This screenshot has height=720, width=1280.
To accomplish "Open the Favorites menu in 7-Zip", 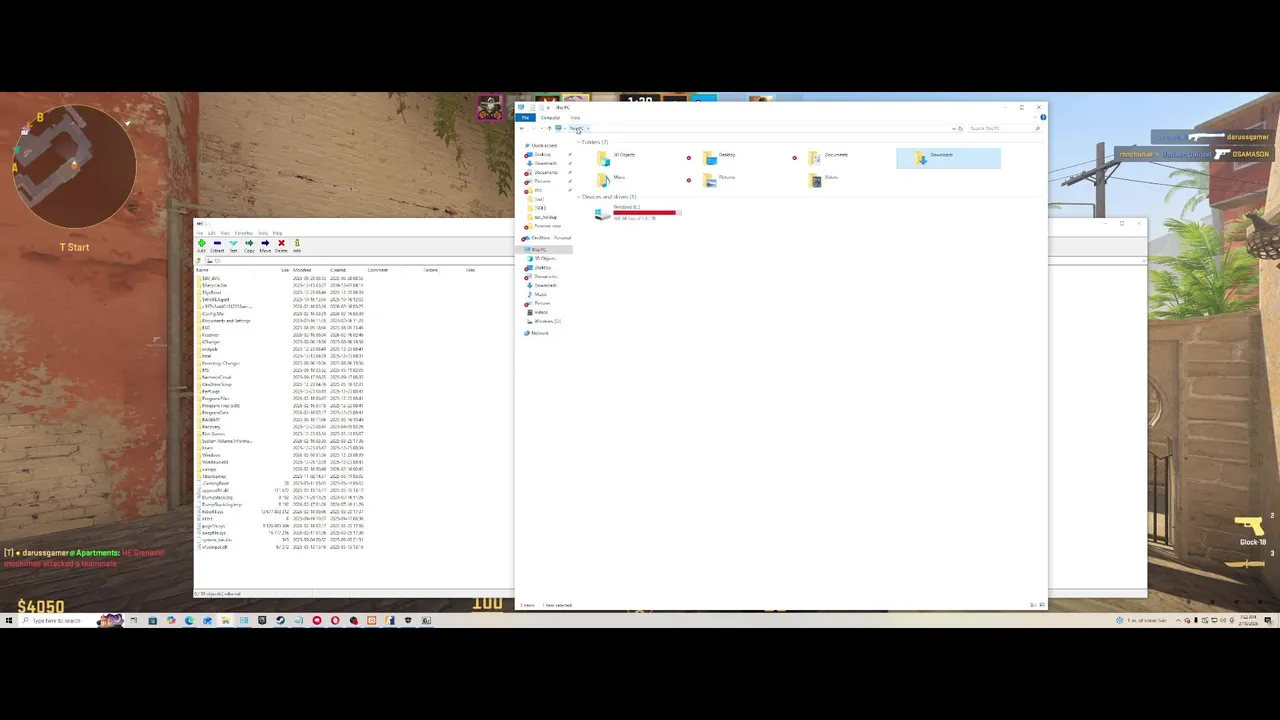I will tap(243, 233).
